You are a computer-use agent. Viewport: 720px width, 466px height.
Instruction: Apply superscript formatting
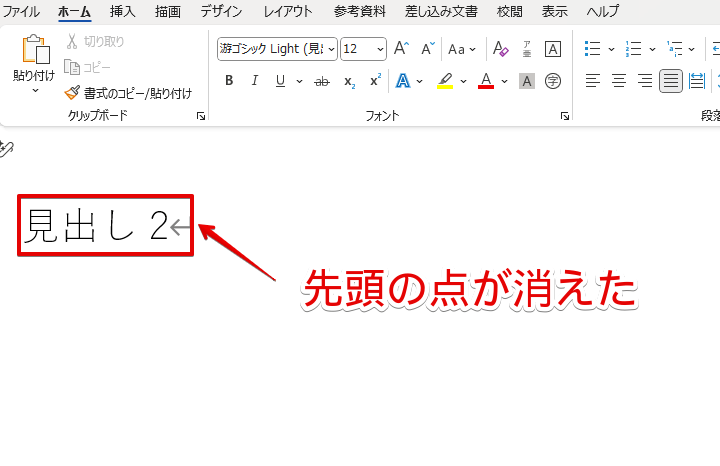click(x=375, y=81)
